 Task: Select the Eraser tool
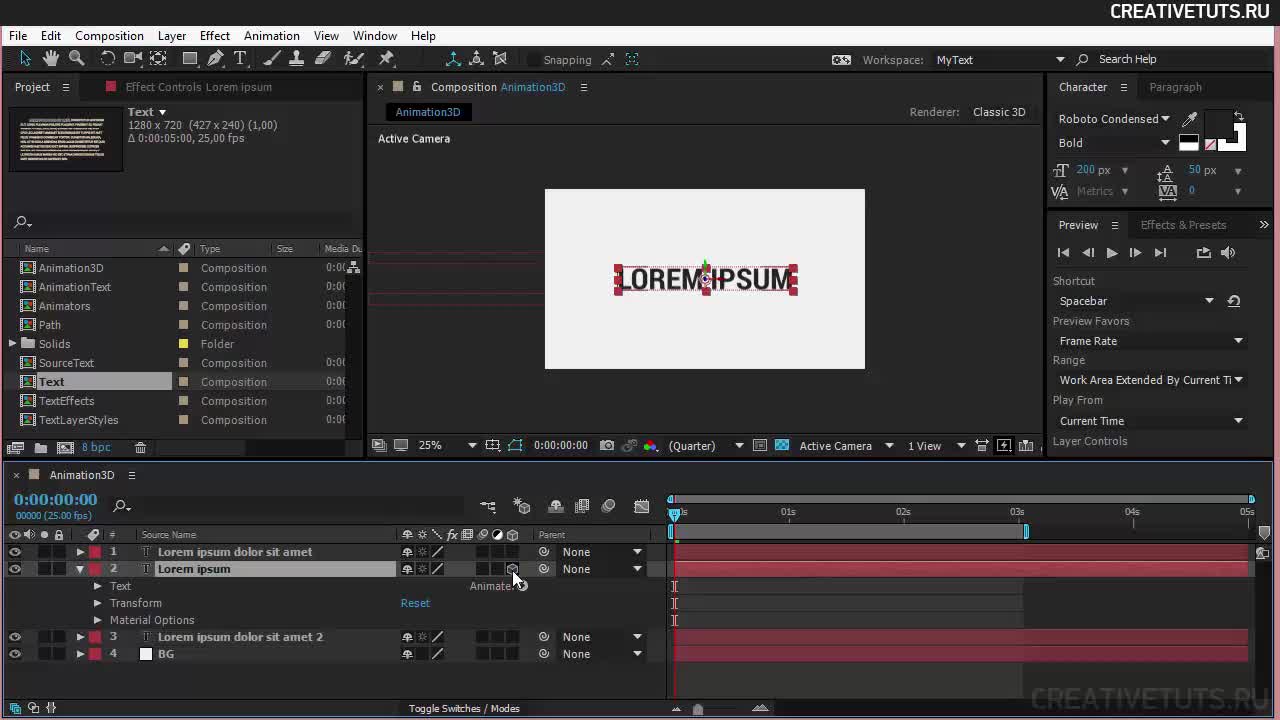pos(322,59)
